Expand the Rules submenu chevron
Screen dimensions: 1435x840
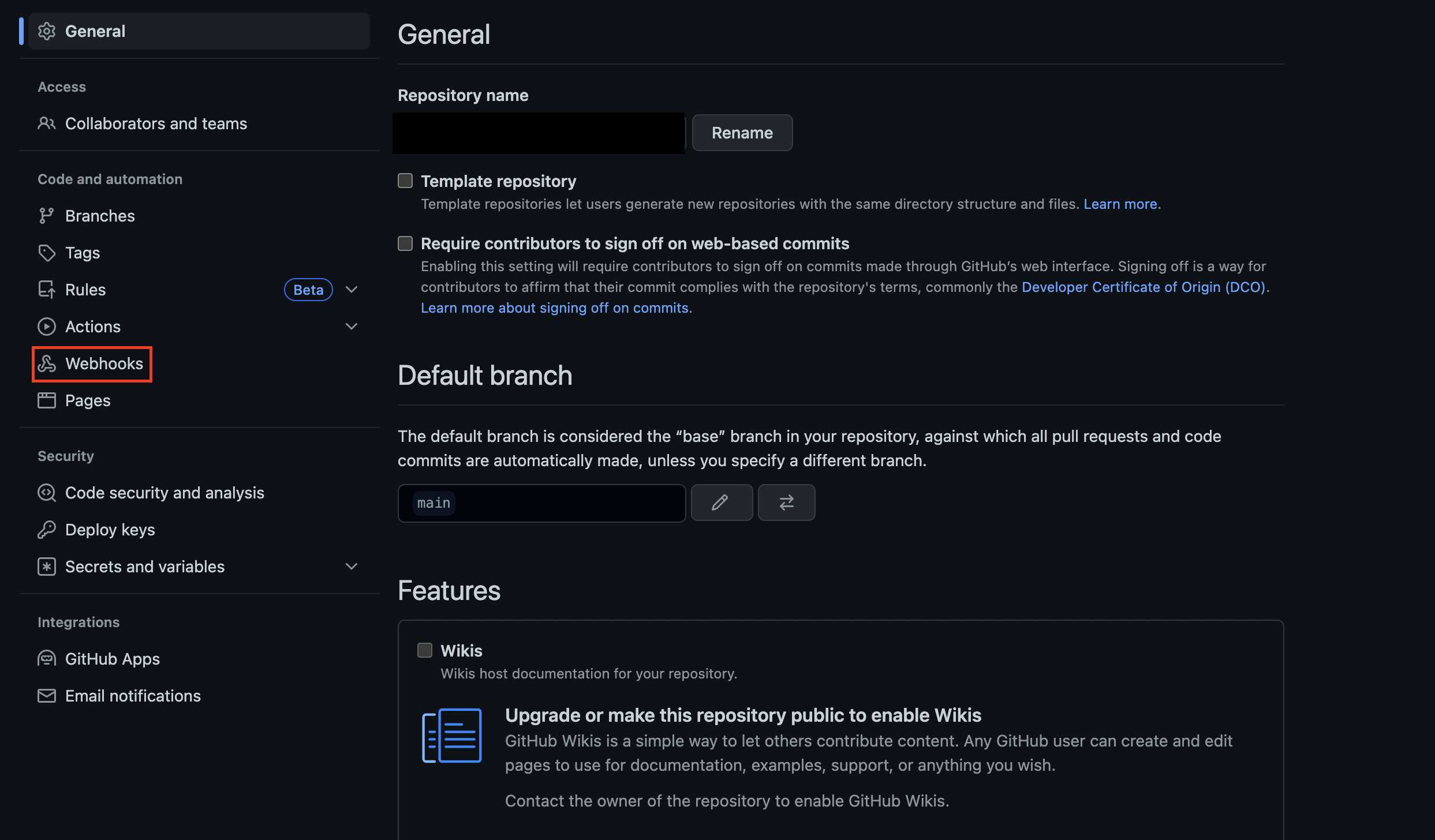click(x=352, y=290)
